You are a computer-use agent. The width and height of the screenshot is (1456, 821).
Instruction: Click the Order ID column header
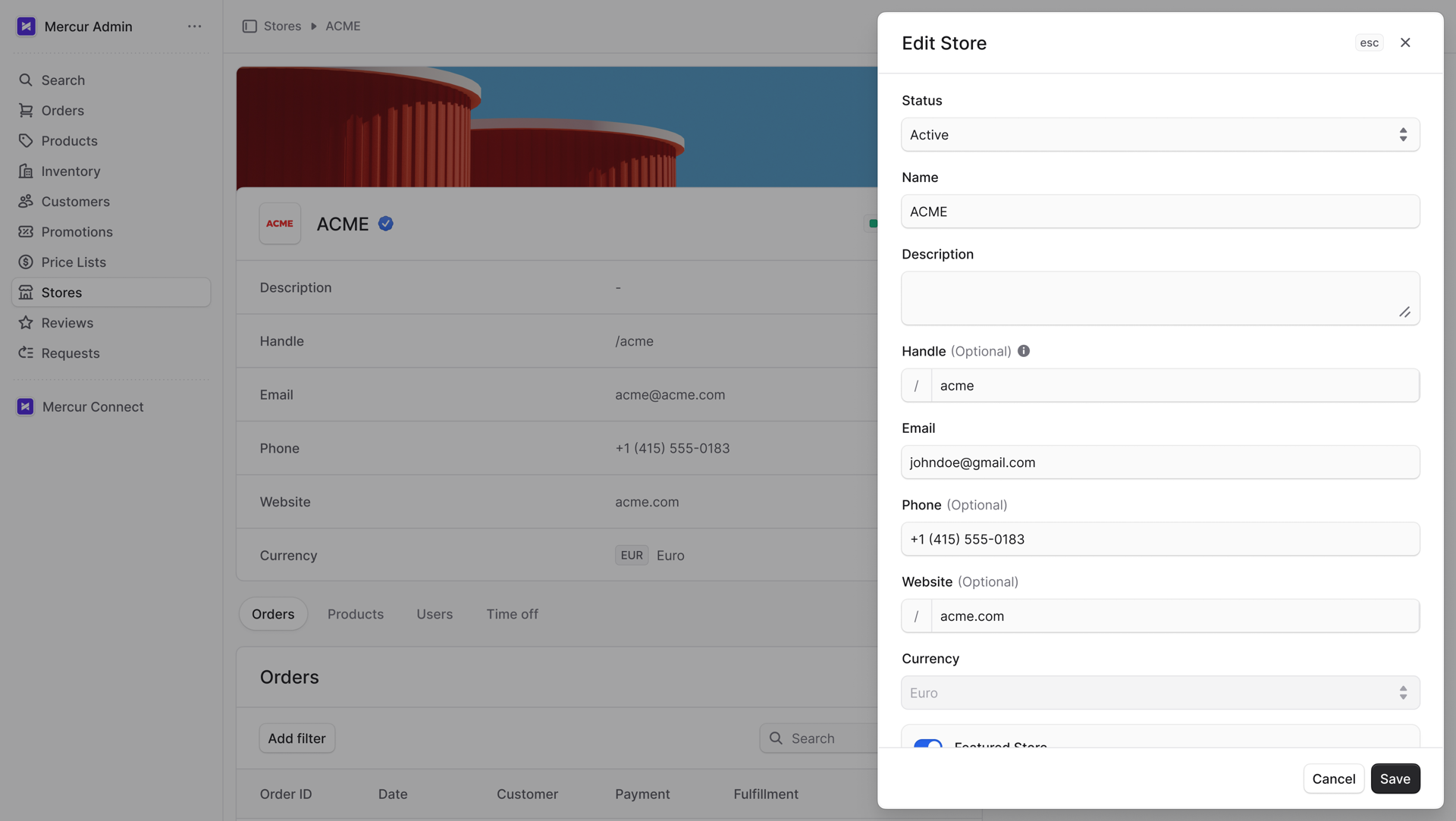click(286, 794)
